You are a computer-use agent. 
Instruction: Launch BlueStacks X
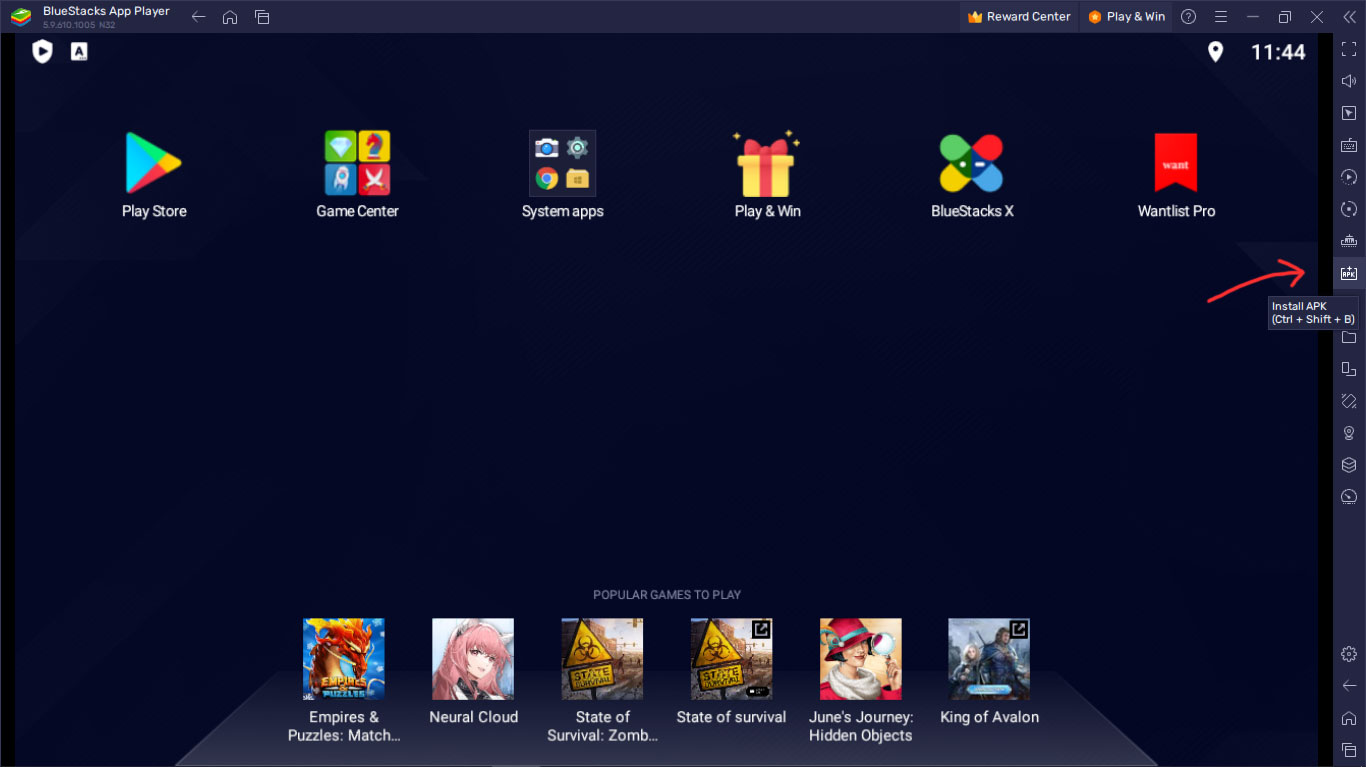(971, 163)
